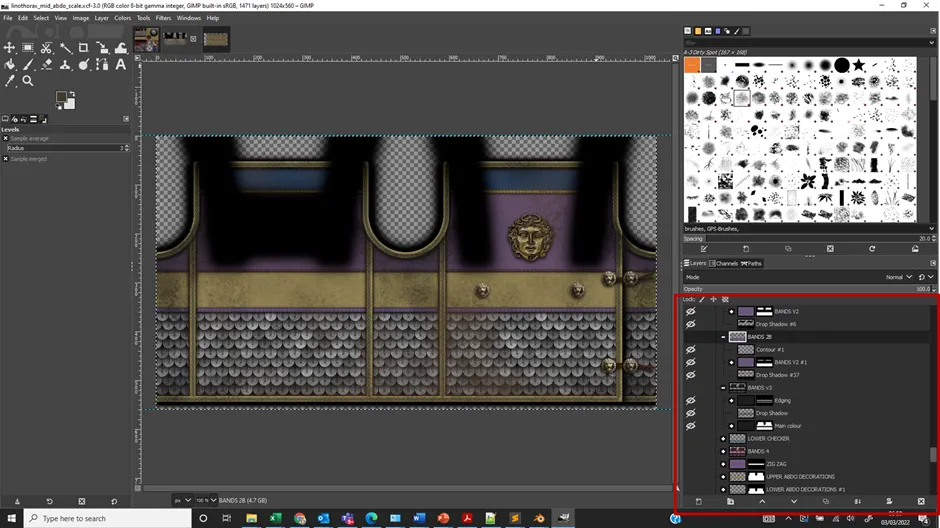This screenshot has height=528, width=940.
Task: Select the Color Picker eyedropper tool
Action: pos(10,81)
